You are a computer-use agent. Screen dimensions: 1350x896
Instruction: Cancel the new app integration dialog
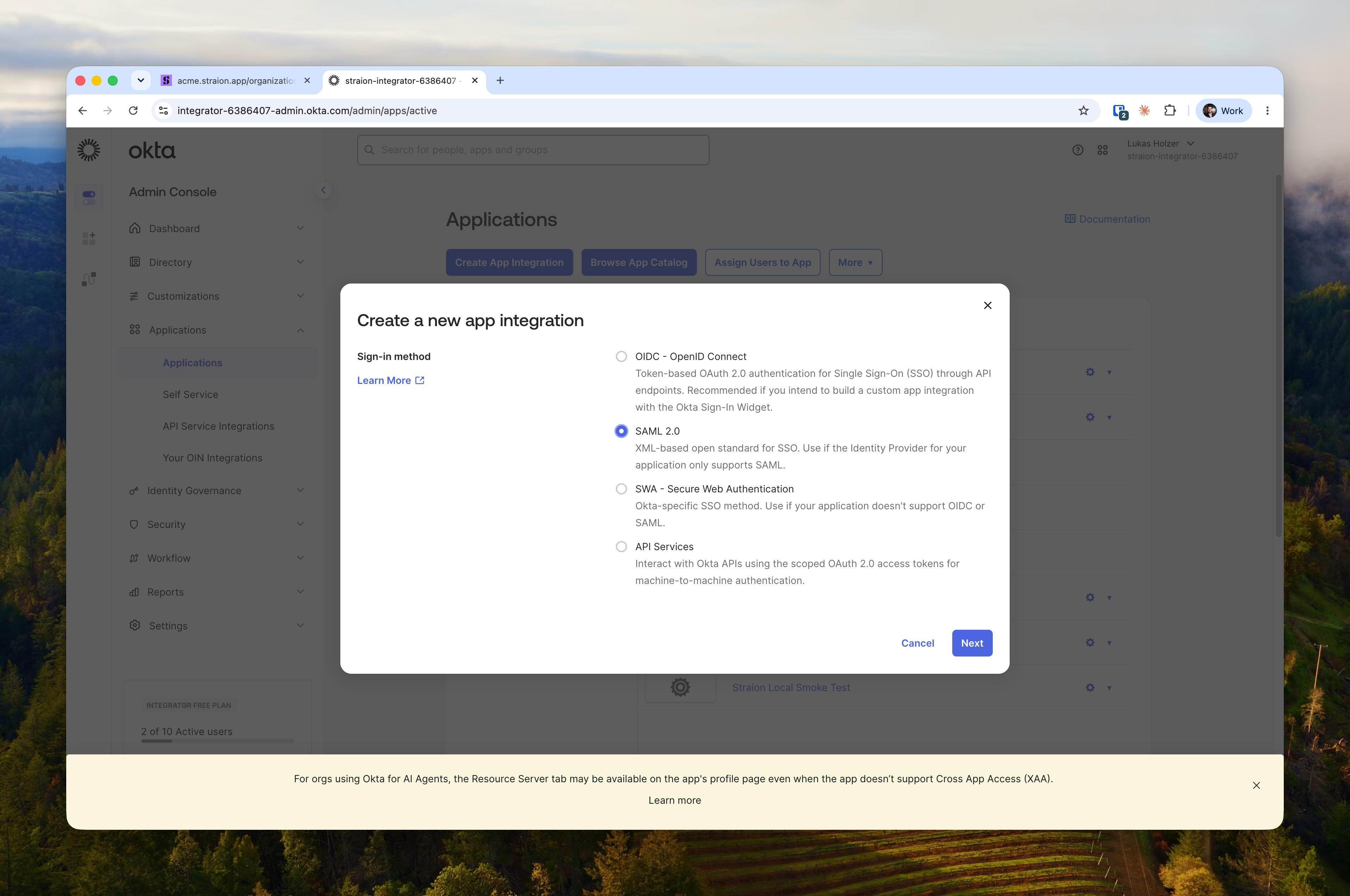(917, 643)
